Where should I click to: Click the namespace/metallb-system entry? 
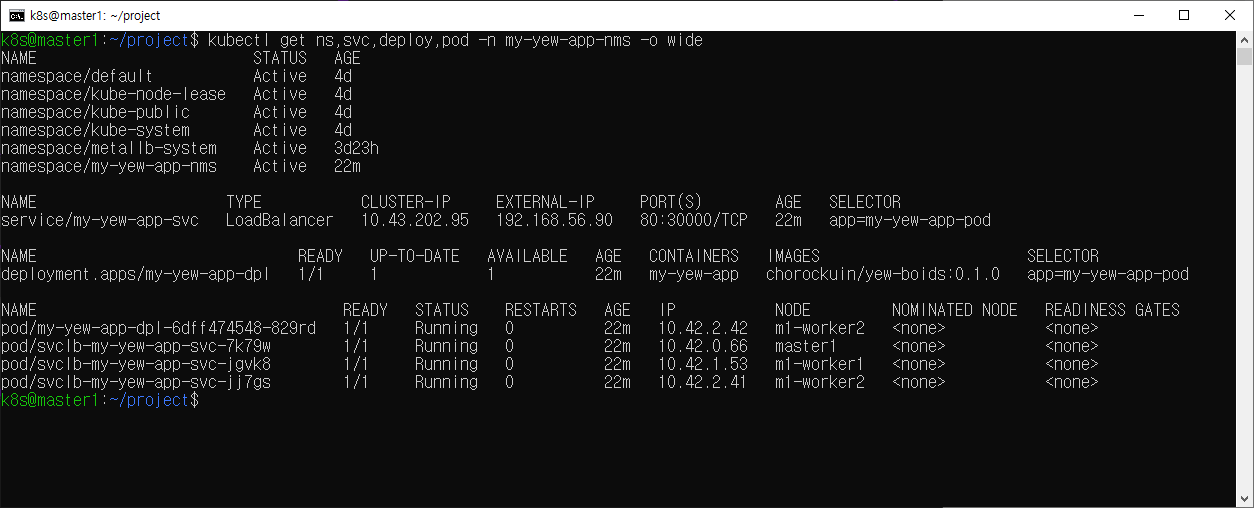pyautogui.click(x=109, y=148)
